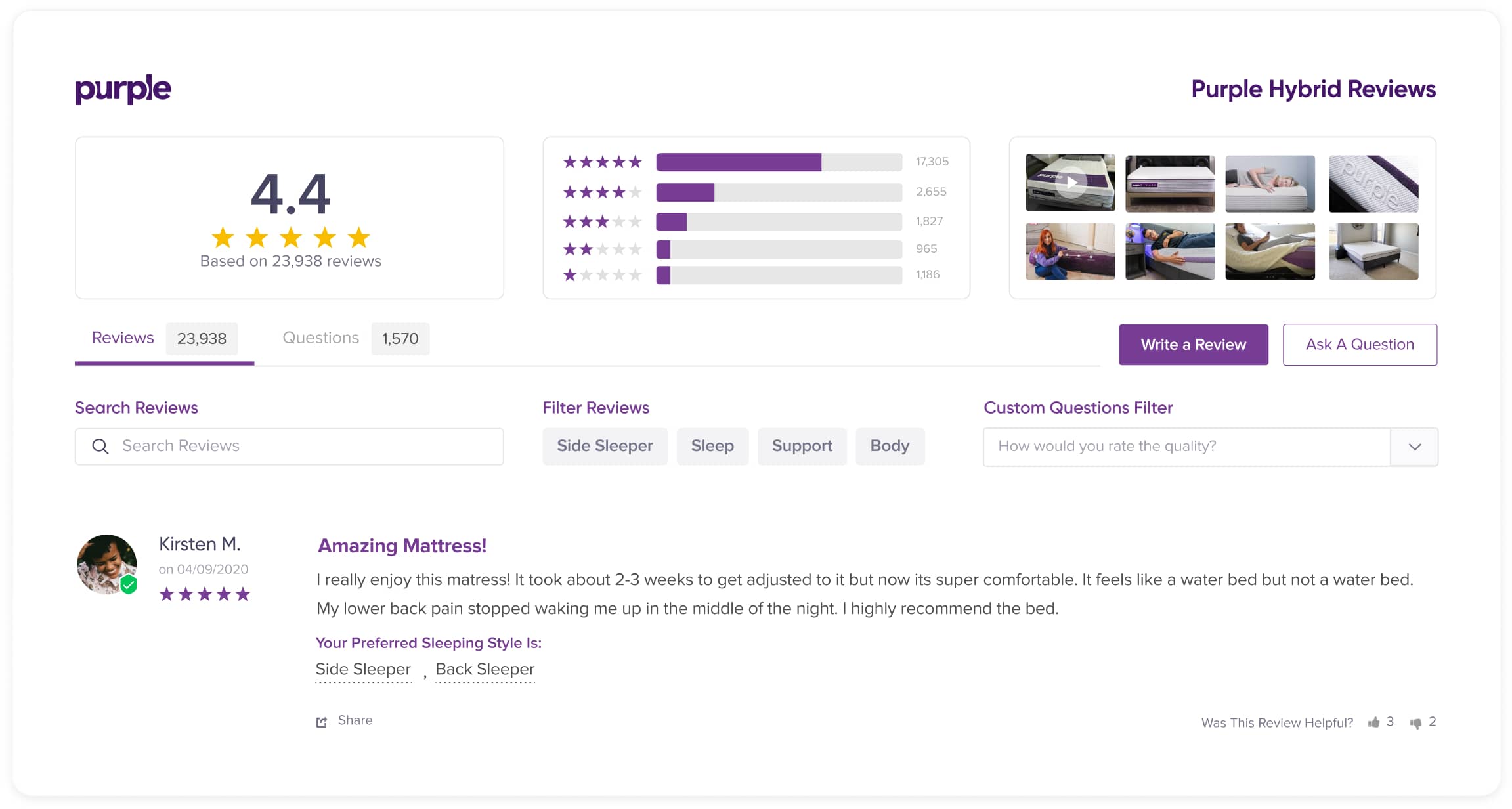Click the 1,570 questions count badge
Image resolution: width=1512 pixels, height=809 pixels.
click(400, 339)
